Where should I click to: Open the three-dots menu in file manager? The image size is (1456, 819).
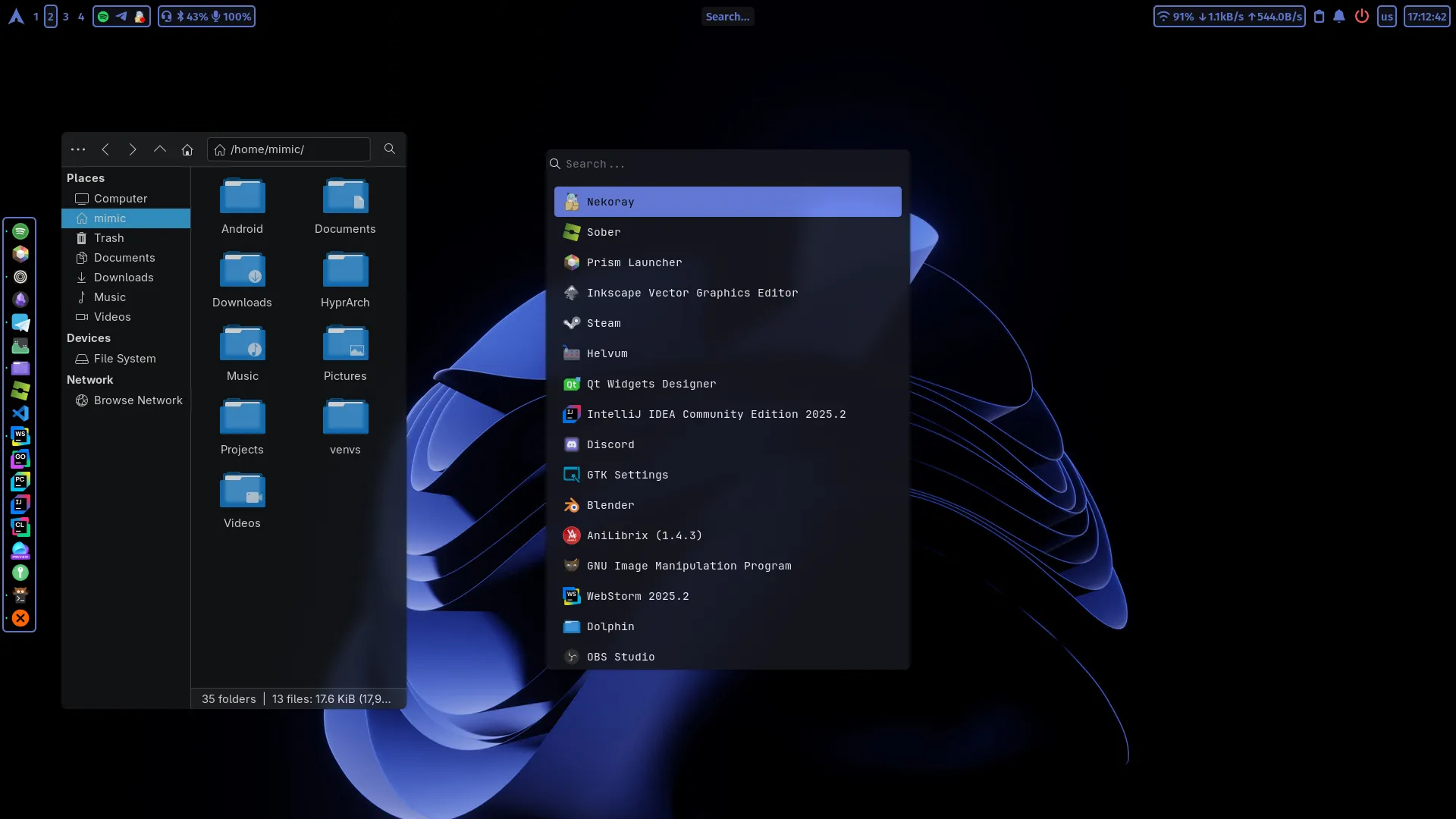tap(78, 149)
